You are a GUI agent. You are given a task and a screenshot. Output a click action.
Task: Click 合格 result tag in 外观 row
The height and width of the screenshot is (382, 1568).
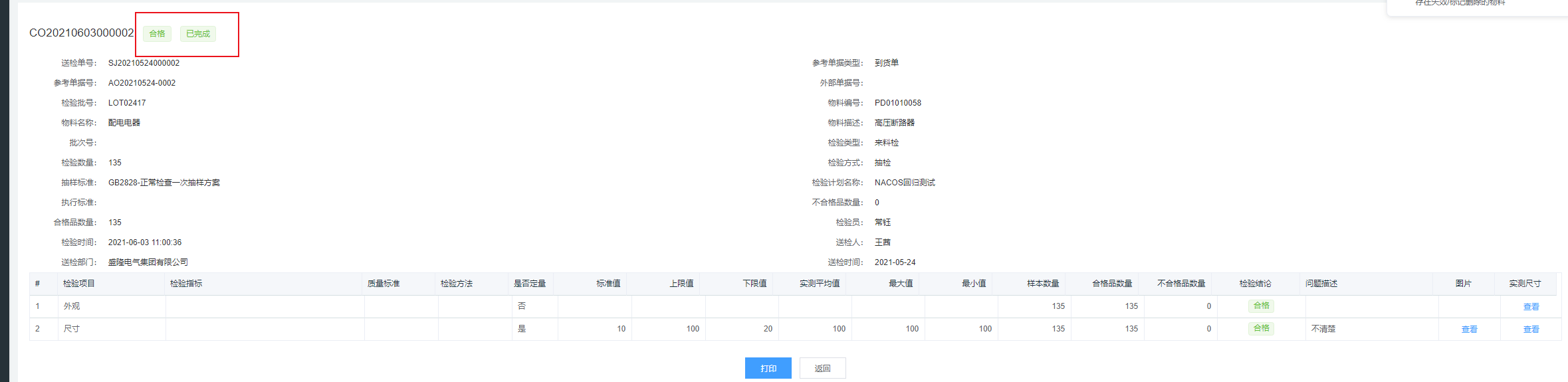point(1261,306)
